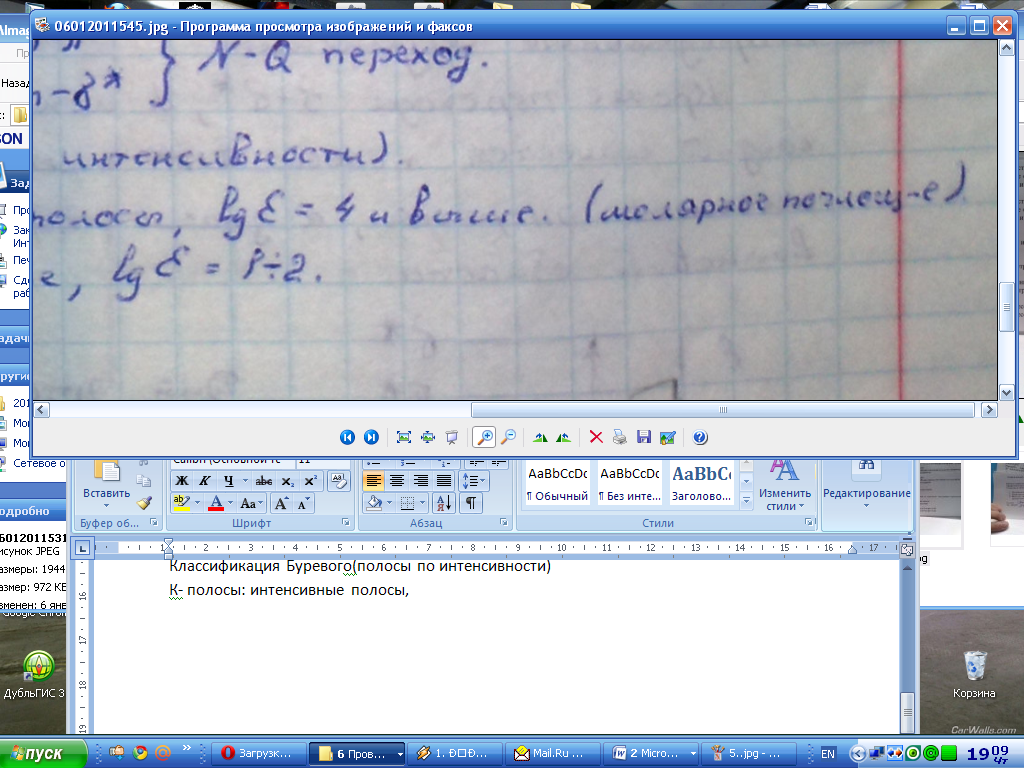
Task: Click EN language indicator in tray
Action: pyautogui.click(x=827, y=754)
